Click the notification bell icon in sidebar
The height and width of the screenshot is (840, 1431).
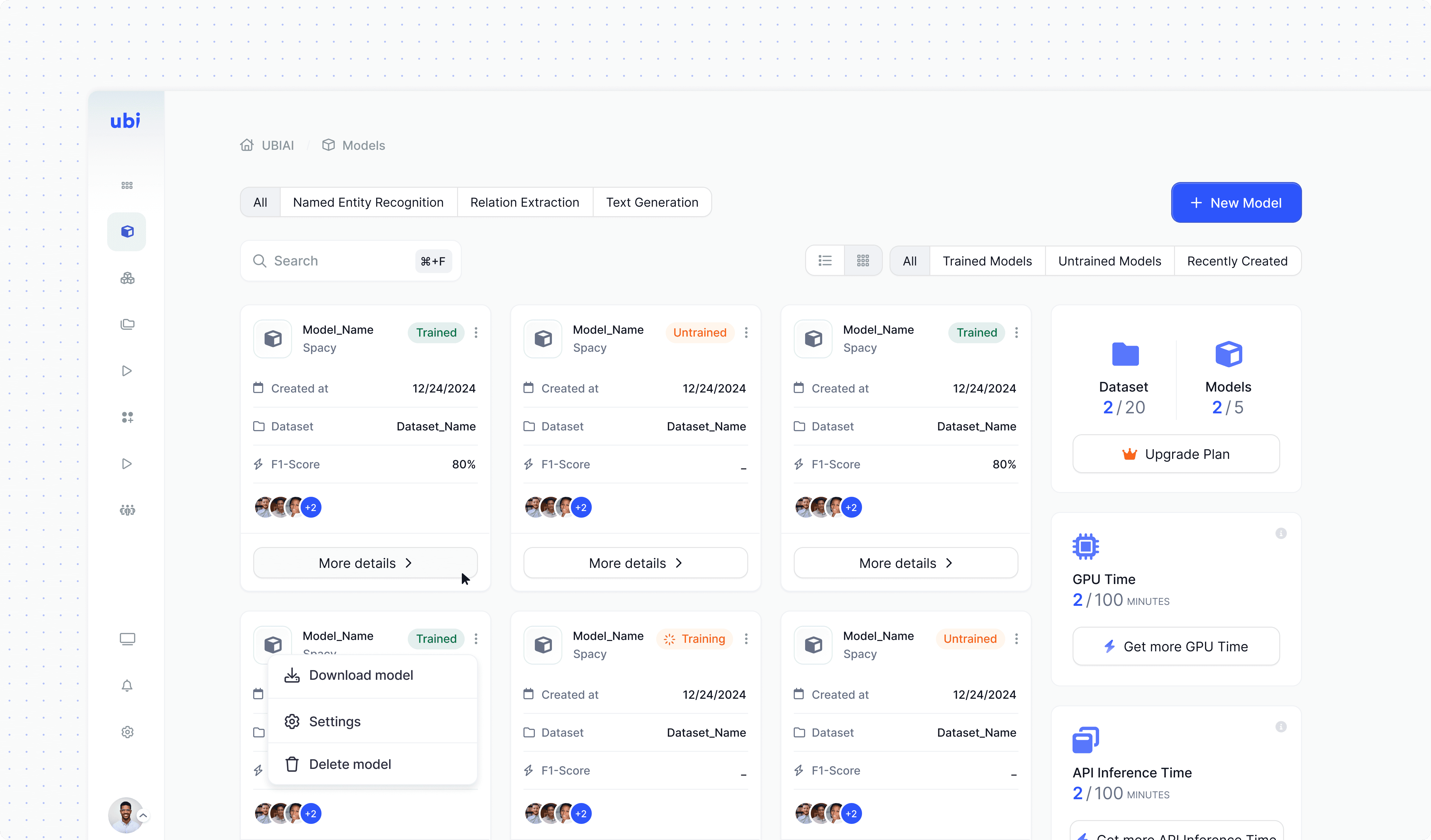point(127,686)
